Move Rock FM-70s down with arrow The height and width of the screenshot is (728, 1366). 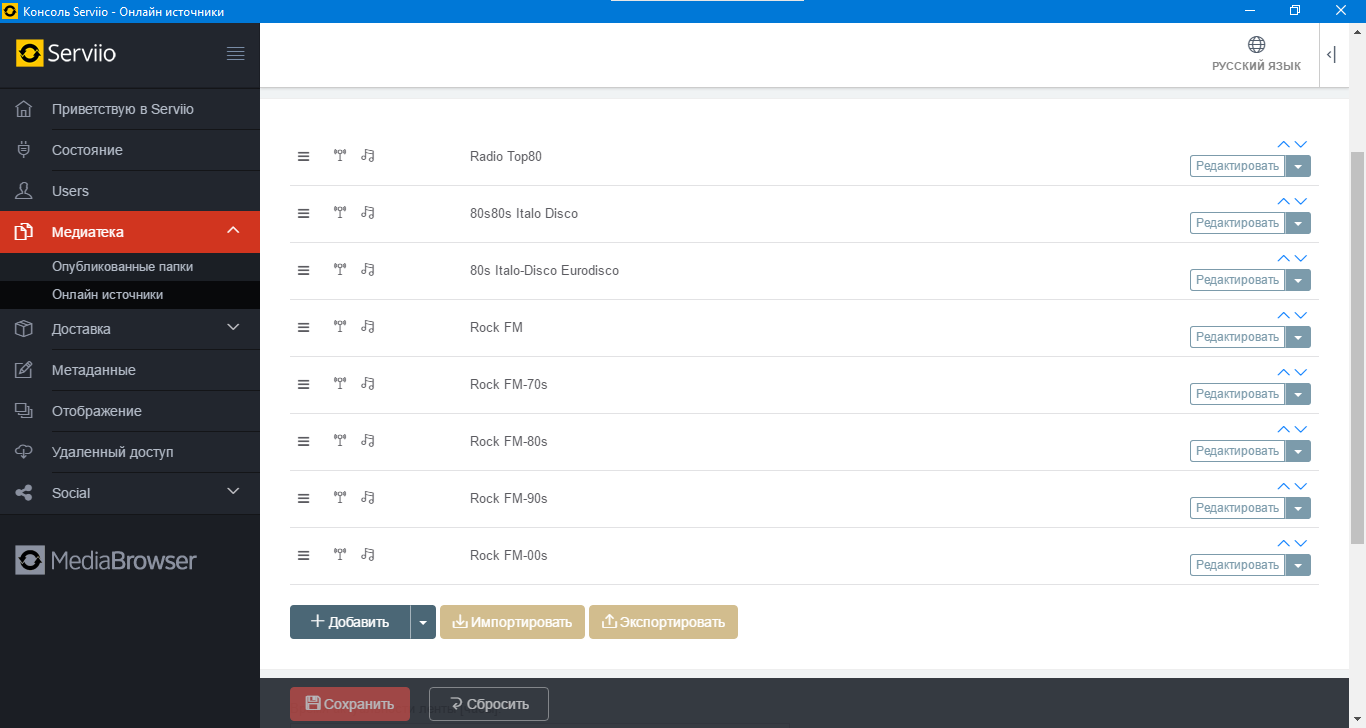click(x=1301, y=372)
